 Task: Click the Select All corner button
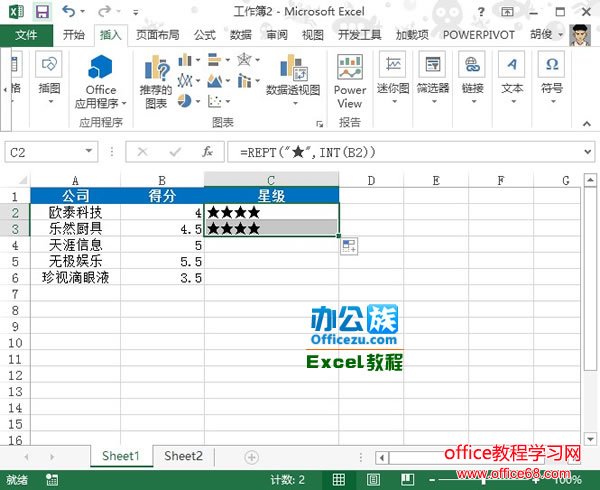pyautogui.click(x=23, y=180)
